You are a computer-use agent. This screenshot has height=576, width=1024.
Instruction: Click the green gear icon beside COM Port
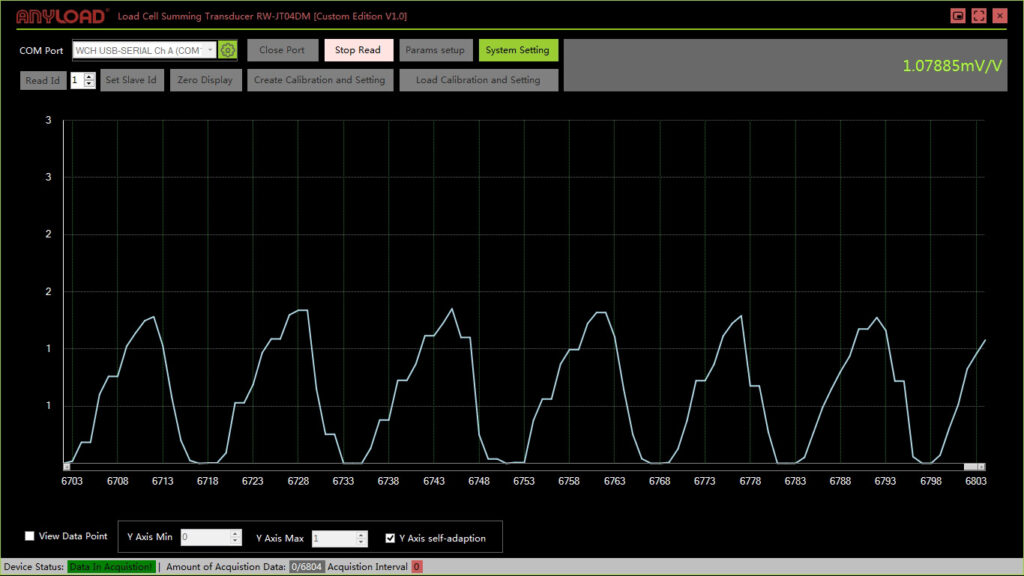pyautogui.click(x=228, y=50)
